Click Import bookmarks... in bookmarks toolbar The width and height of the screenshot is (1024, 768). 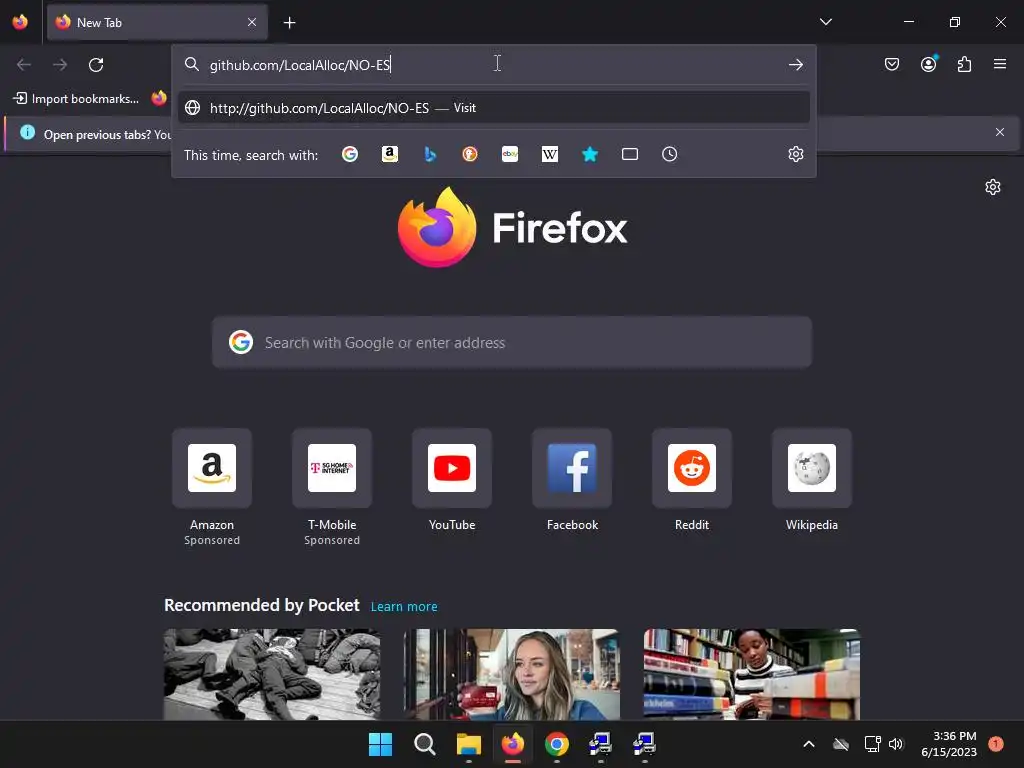pos(76,99)
